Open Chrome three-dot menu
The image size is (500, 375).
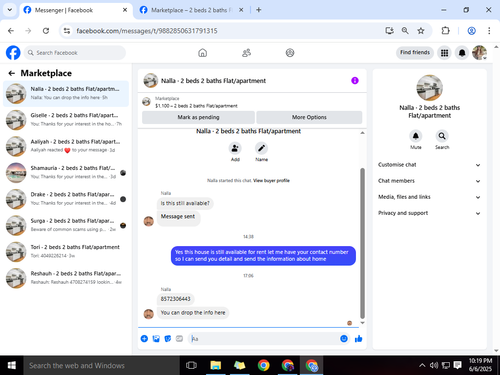pyautogui.click(x=489, y=31)
